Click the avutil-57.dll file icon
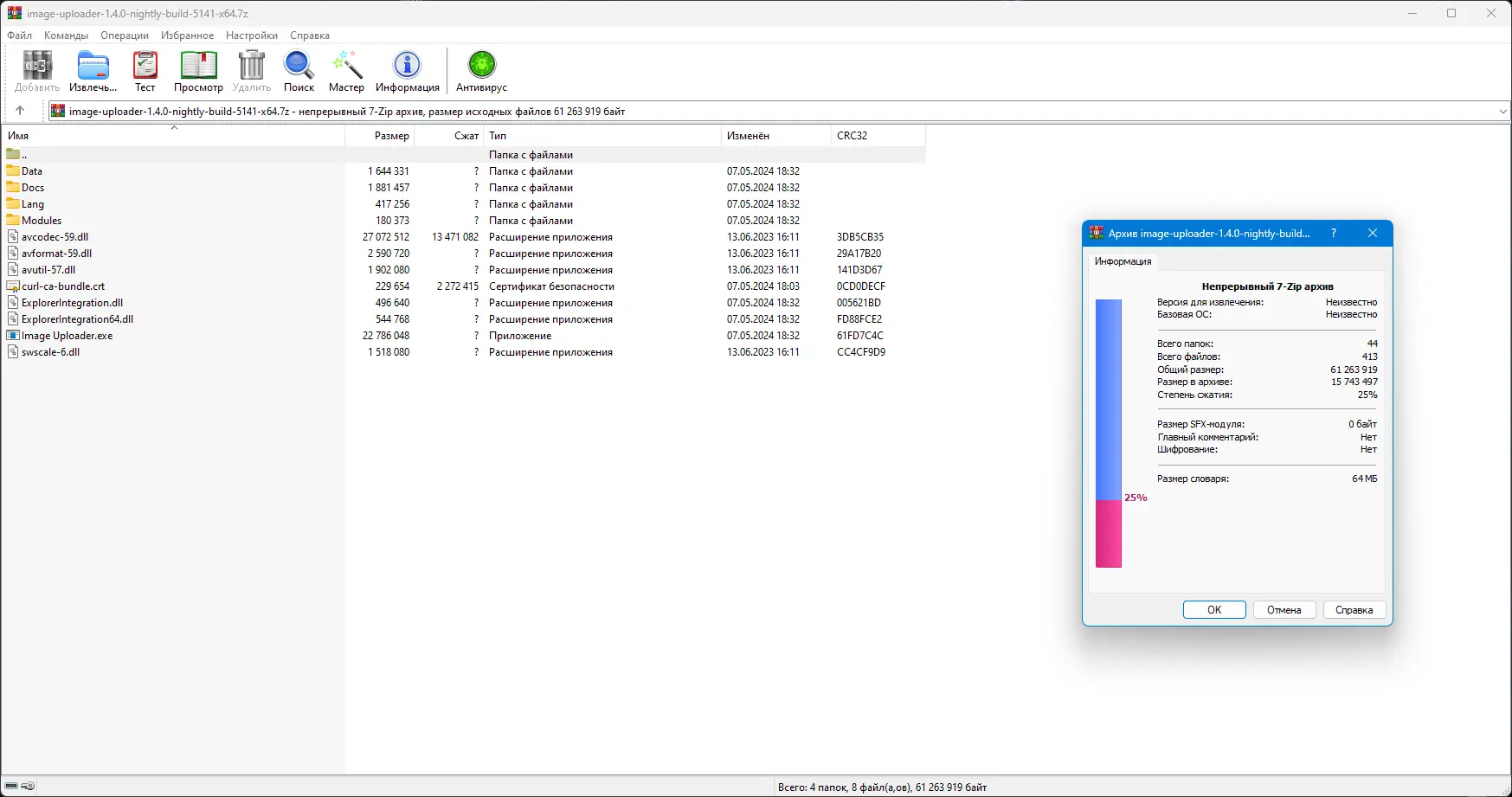This screenshot has height=797, width=1512. [13, 269]
